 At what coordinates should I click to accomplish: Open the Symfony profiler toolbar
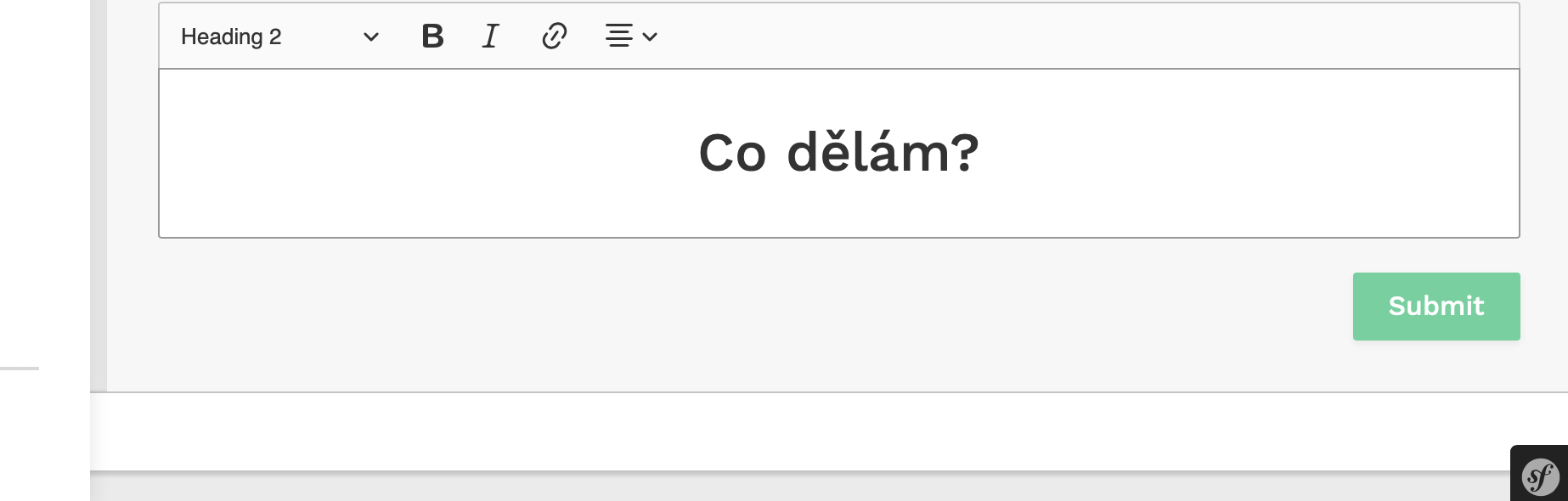(1543, 478)
